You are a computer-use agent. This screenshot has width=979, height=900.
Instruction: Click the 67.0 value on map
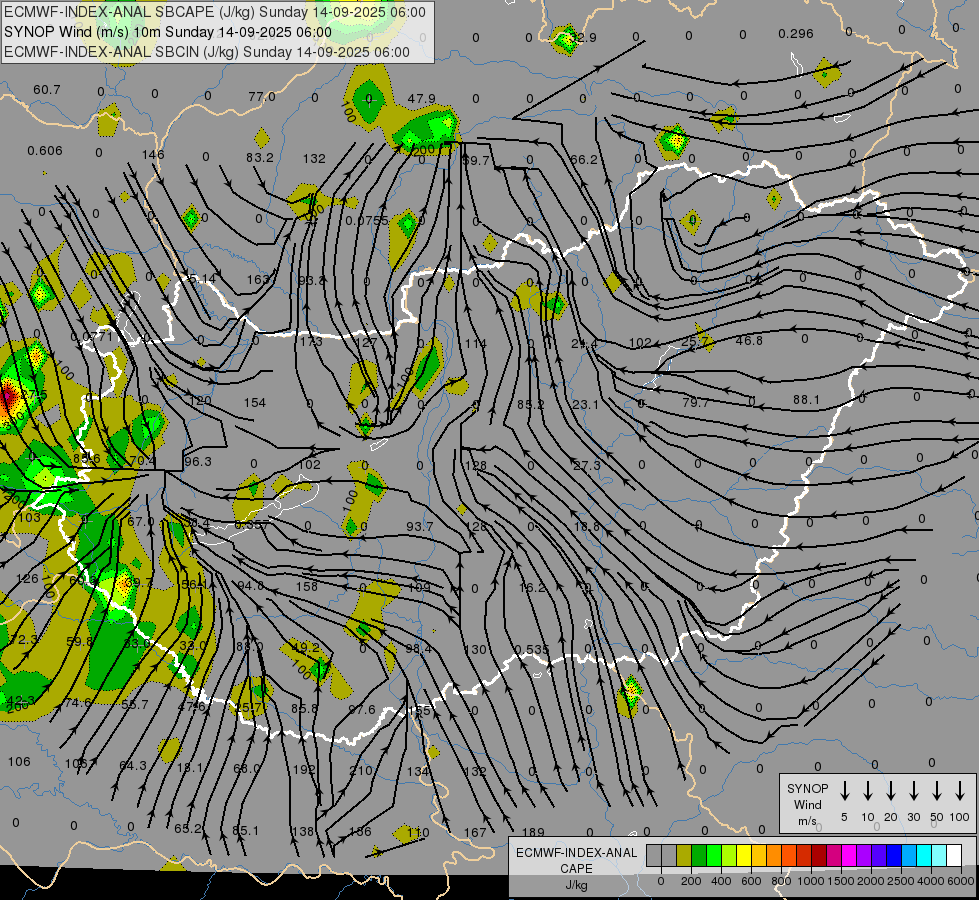tap(140, 522)
